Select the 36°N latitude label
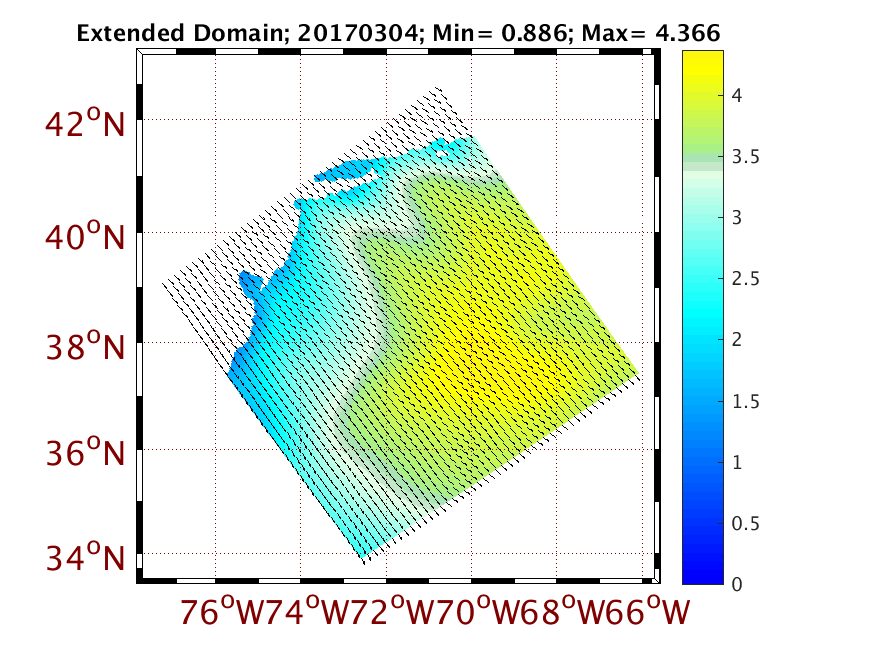 pyautogui.click(x=85, y=452)
